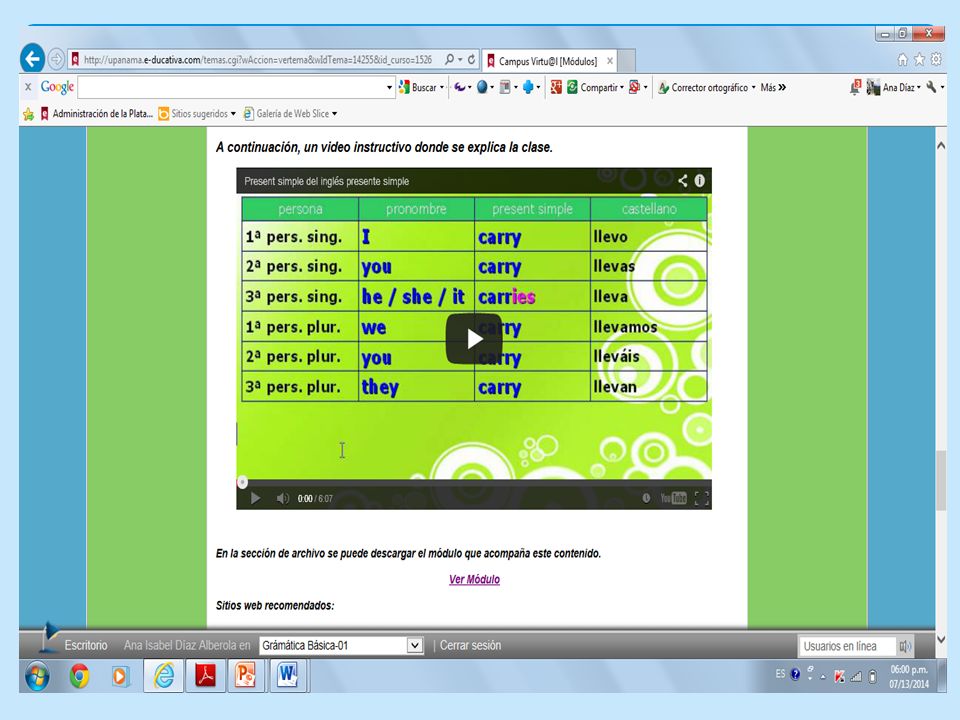The image size is (960, 720).
Task: Click the blue plus toolbar icon
Action: click(x=528, y=88)
